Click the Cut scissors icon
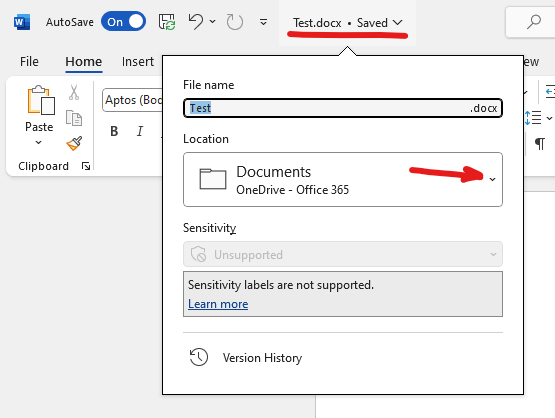555x418 pixels. [x=74, y=92]
